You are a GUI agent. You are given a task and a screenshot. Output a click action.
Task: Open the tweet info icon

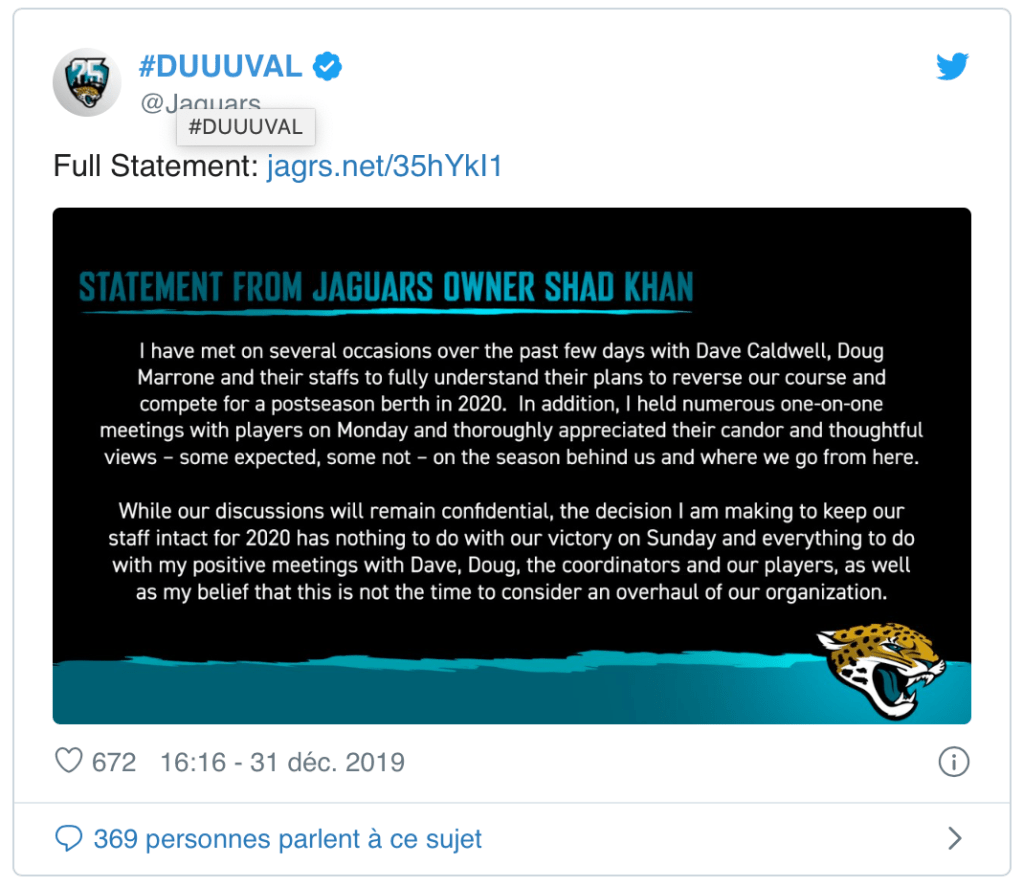pos(954,762)
